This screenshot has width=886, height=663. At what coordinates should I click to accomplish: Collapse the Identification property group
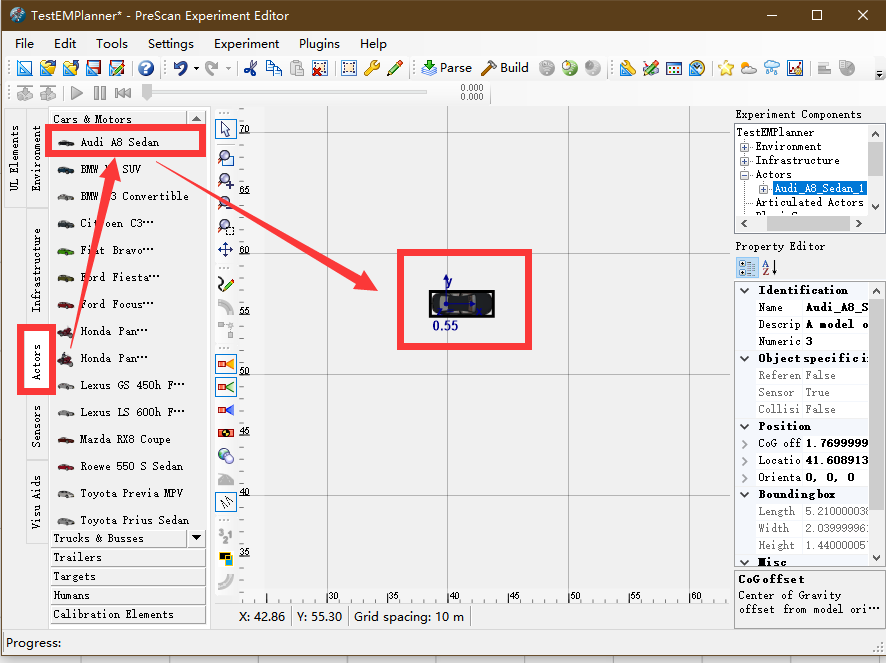(x=745, y=291)
